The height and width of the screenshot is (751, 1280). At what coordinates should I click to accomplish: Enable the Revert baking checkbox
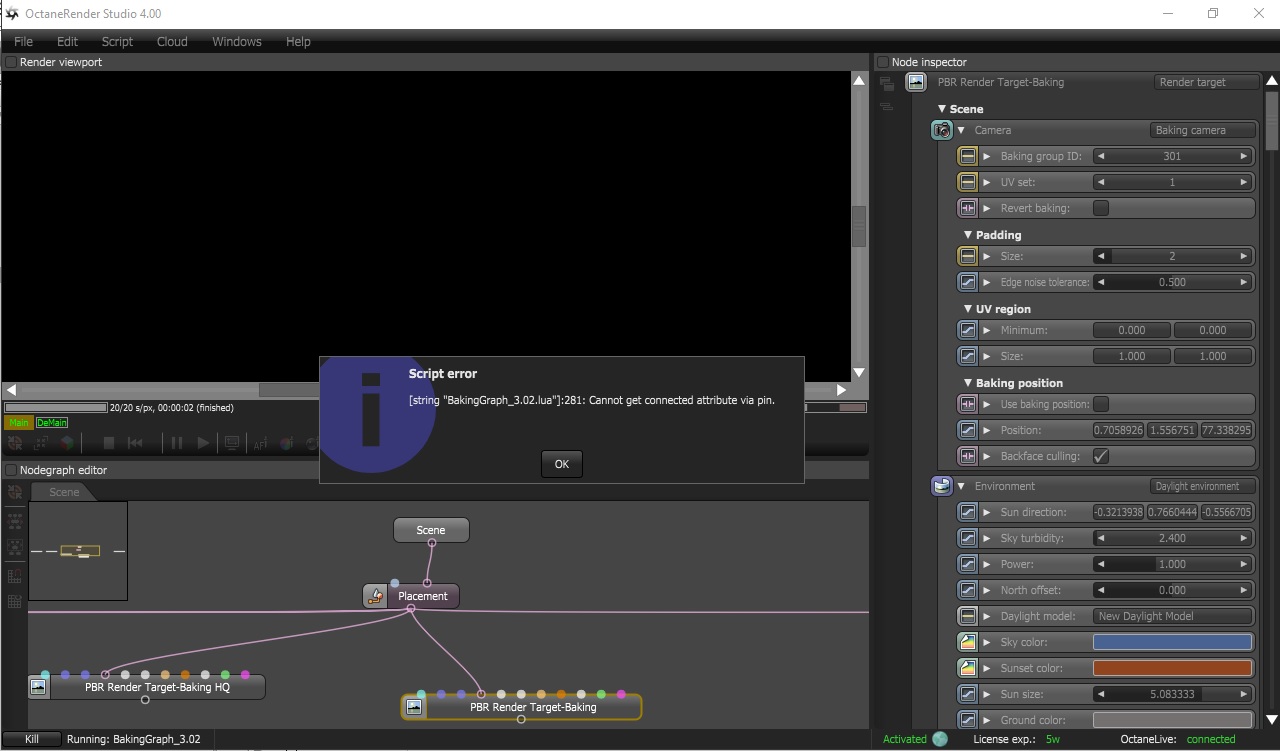[x=1101, y=208]
